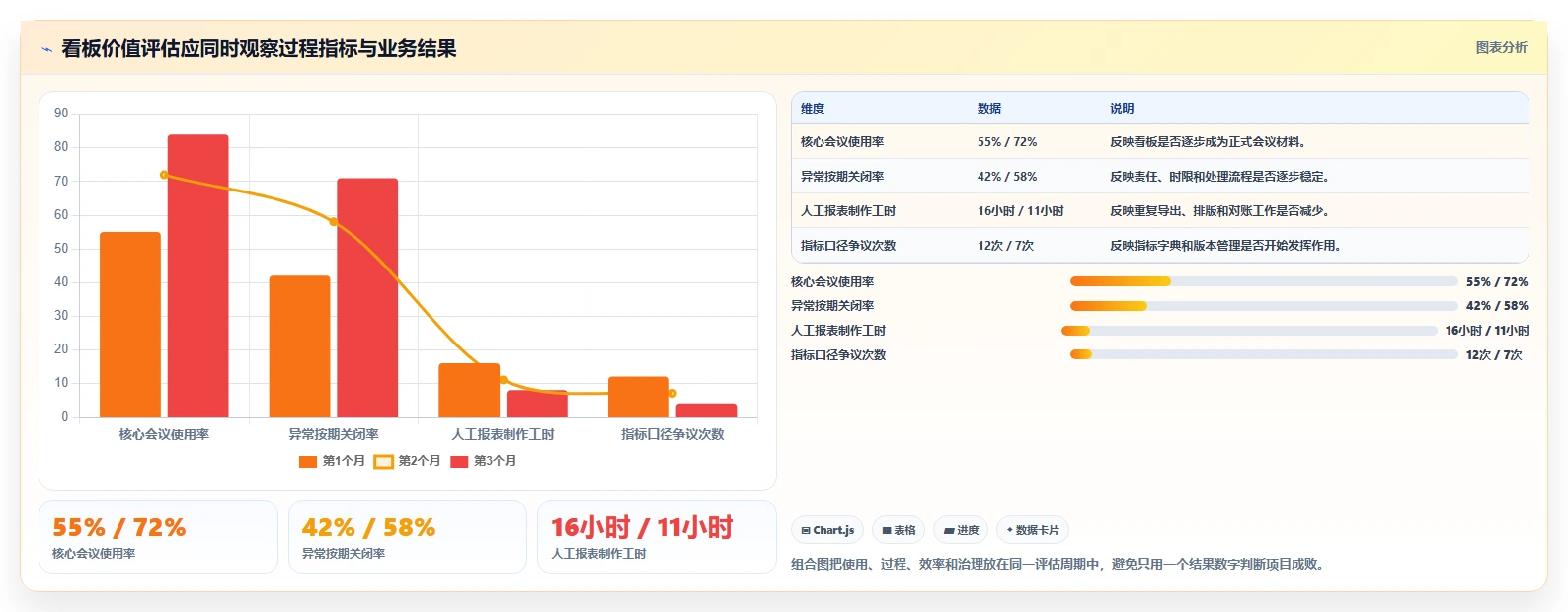This screenshot has width=1568, height=612.
Task: Click the red bar for 异常按期关闭率
Action: pyautogui.click(x=367, y=297)
